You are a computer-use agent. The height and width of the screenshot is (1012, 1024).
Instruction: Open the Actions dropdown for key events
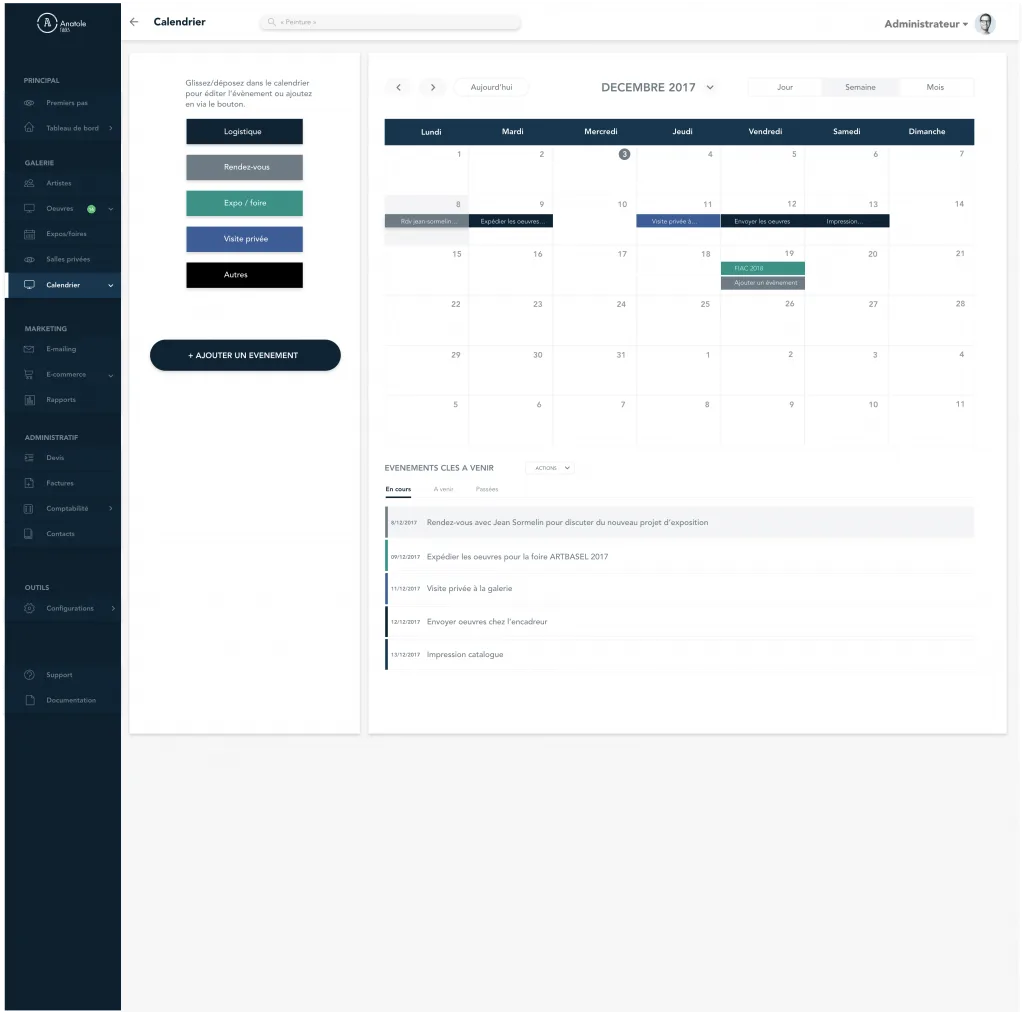(x=550, y=468)
